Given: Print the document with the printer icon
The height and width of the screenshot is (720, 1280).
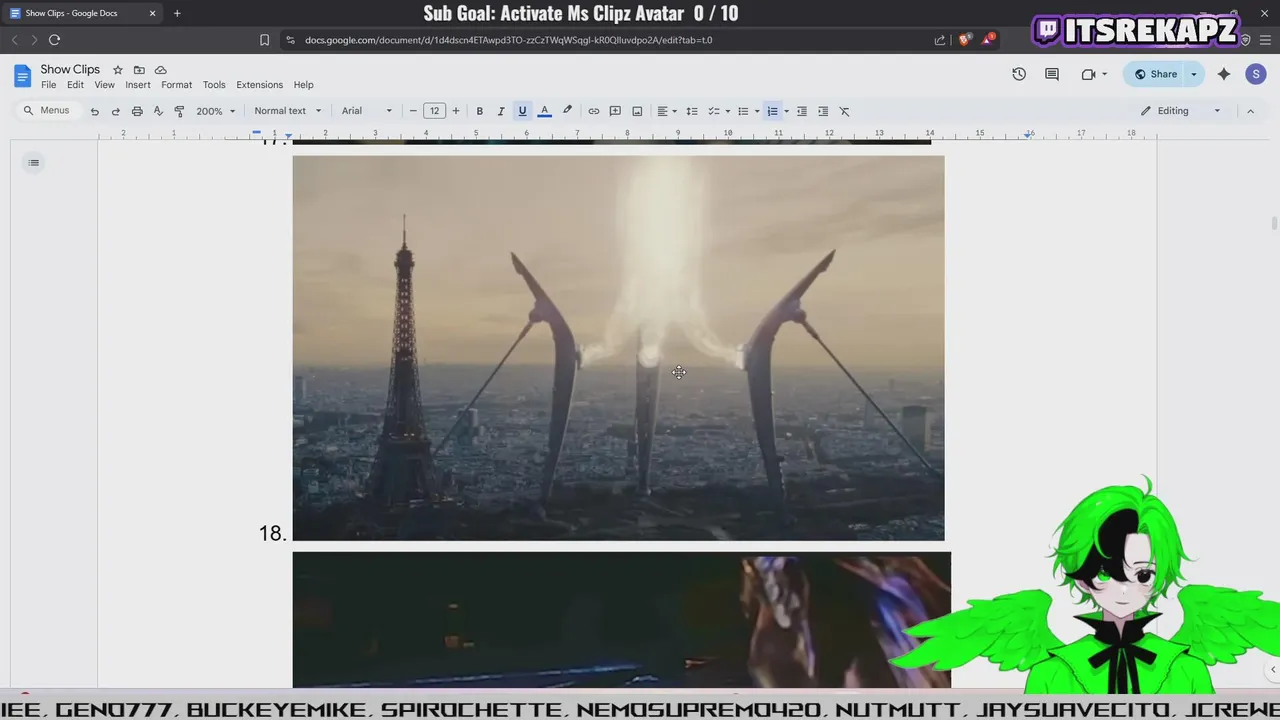Looking at the screenshot, I should click(137, 111).
